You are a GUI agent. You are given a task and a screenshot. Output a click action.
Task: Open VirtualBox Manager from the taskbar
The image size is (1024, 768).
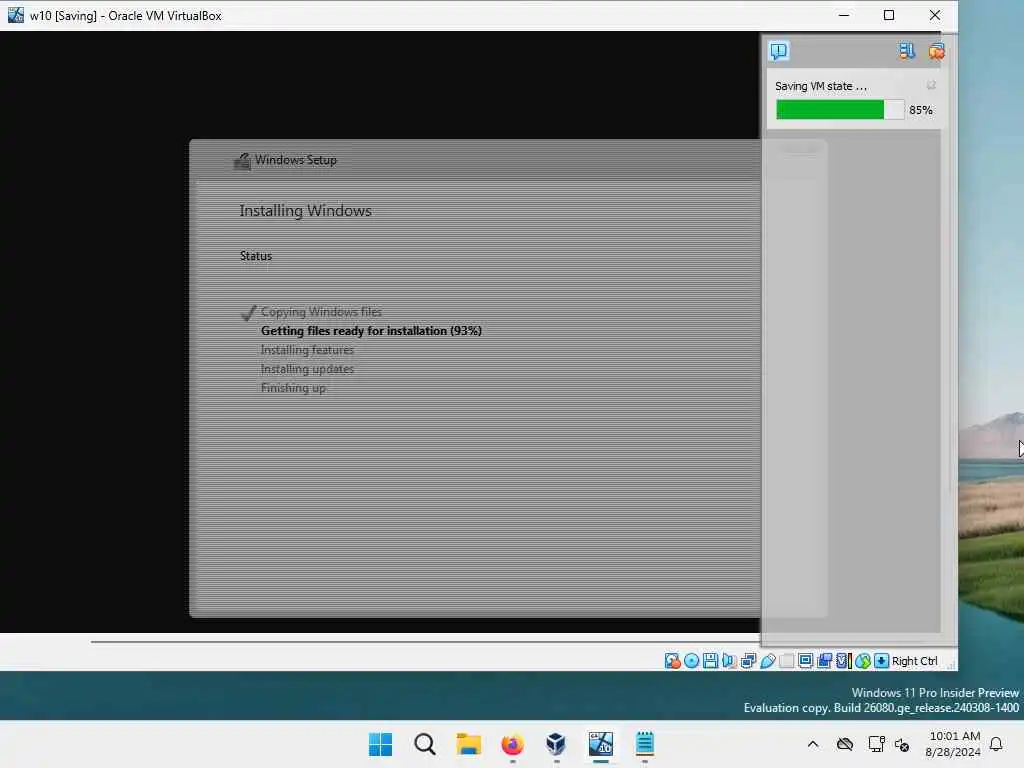click(x=556, y=744)
